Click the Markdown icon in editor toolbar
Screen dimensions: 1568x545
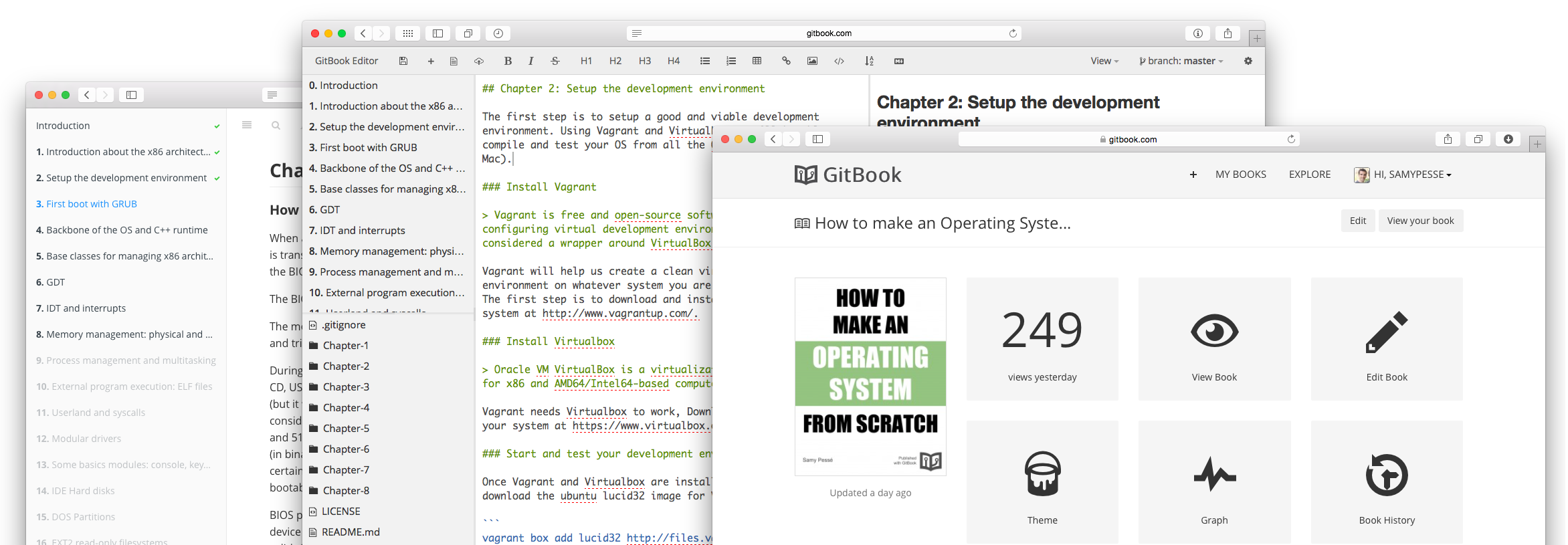pos(899,61)
